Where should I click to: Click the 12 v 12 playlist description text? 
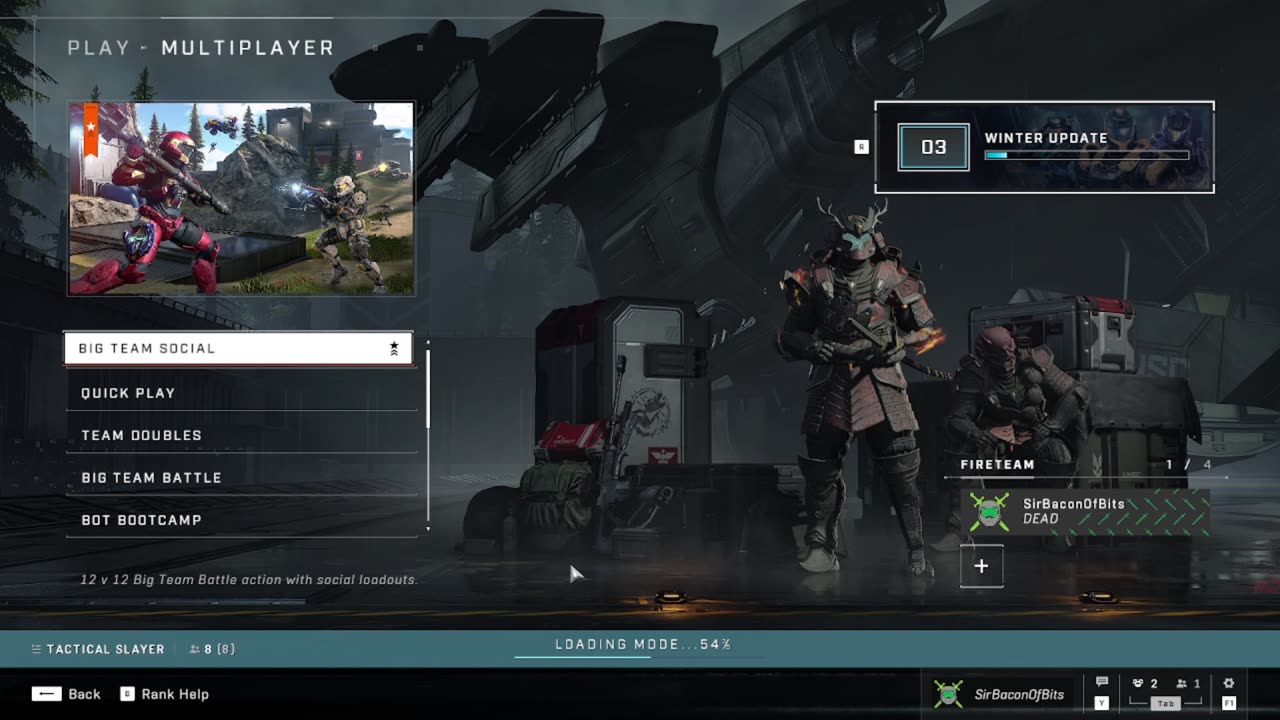tap(249, 579)
